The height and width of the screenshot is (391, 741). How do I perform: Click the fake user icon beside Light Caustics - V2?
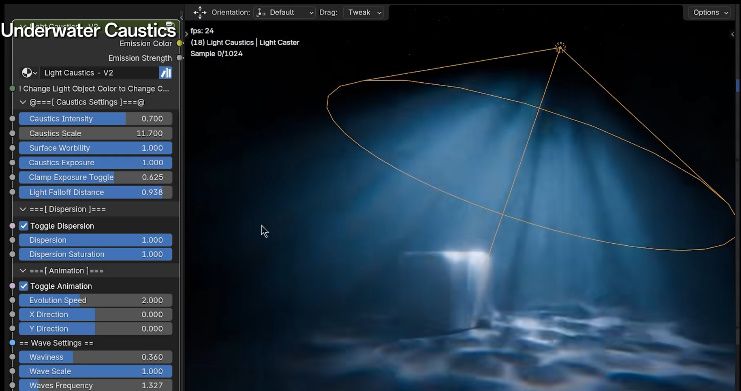(165, 73)
